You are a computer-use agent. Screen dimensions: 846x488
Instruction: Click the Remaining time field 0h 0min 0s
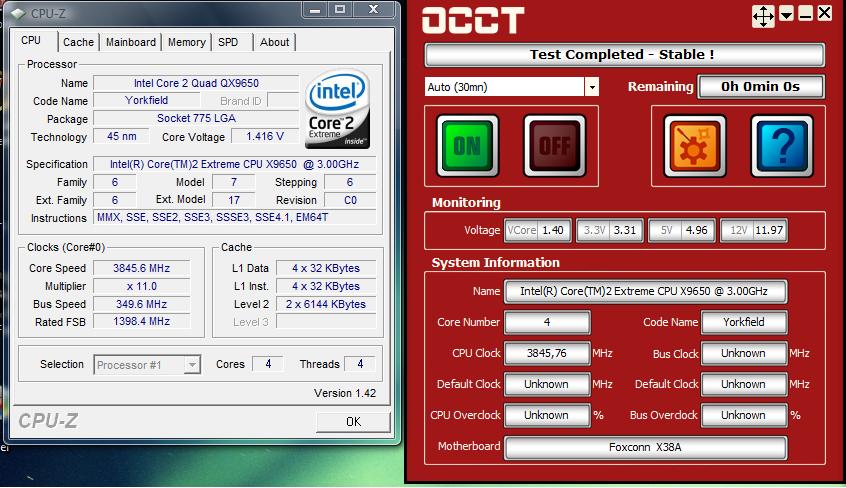coord(761,86)
